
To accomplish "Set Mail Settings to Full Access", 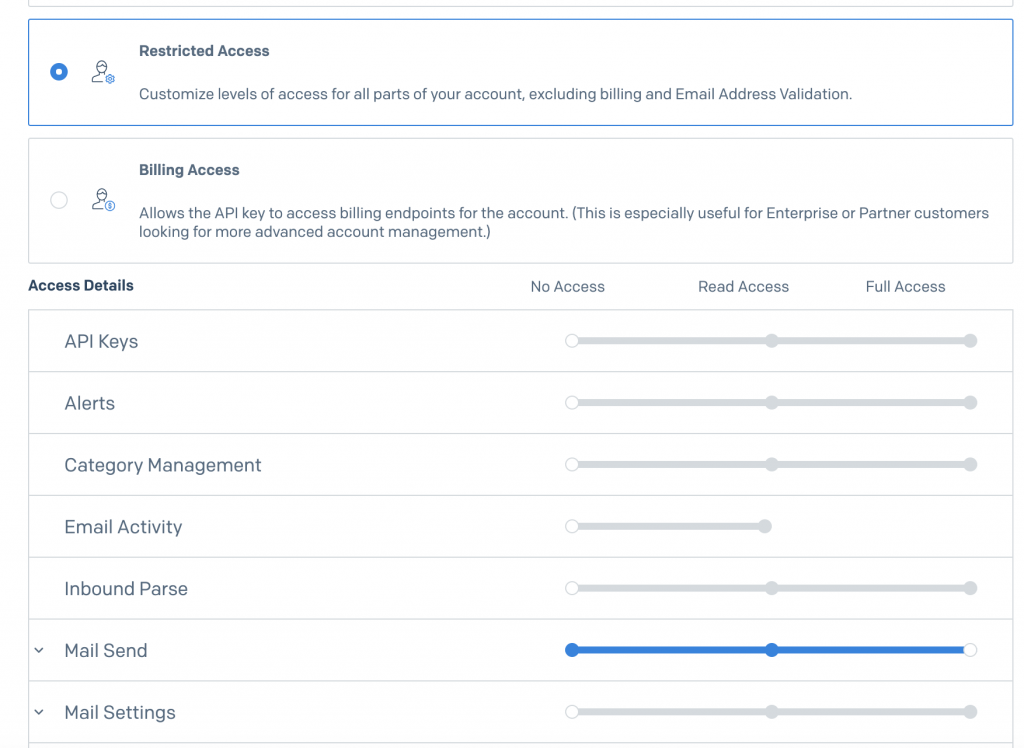I will coord(970,711).
